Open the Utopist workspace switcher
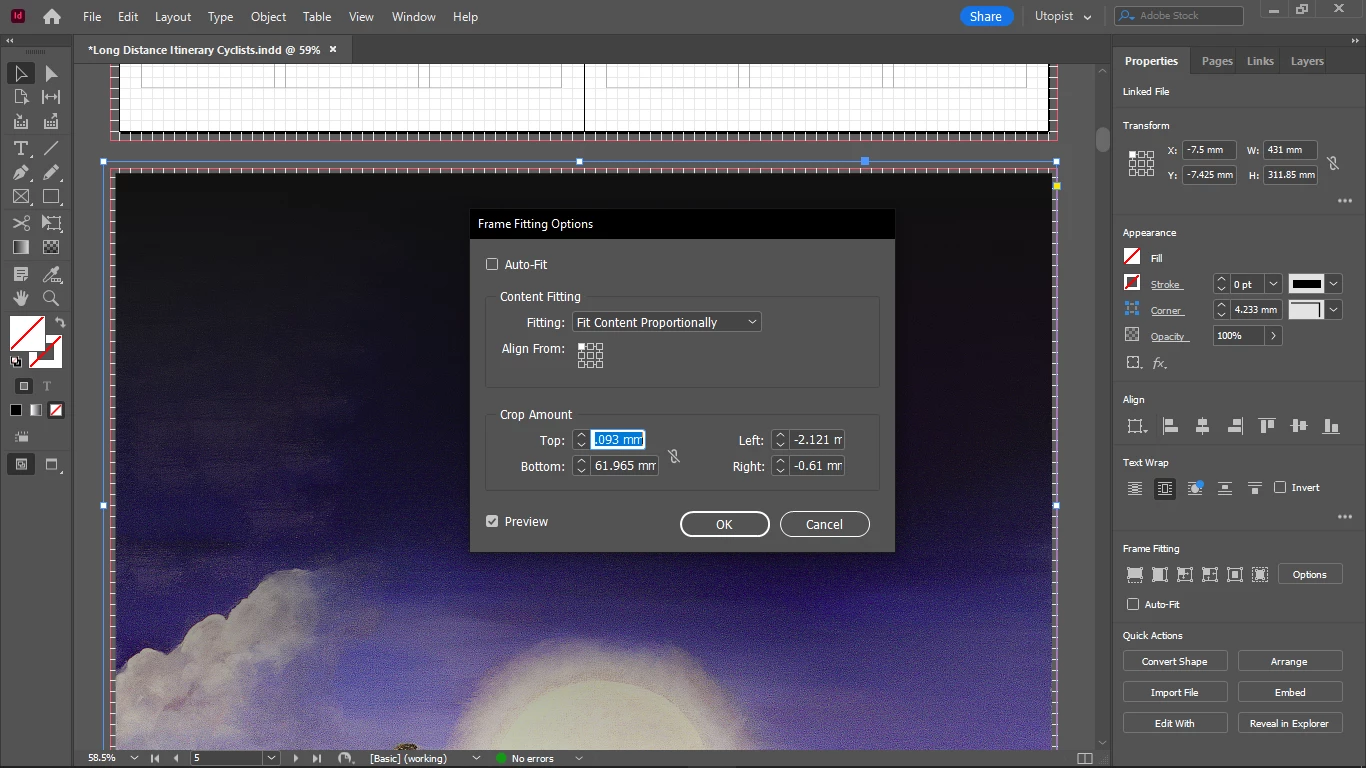Image resolution: width=1366 pixels, height=768 pixels. point(1064,16)
